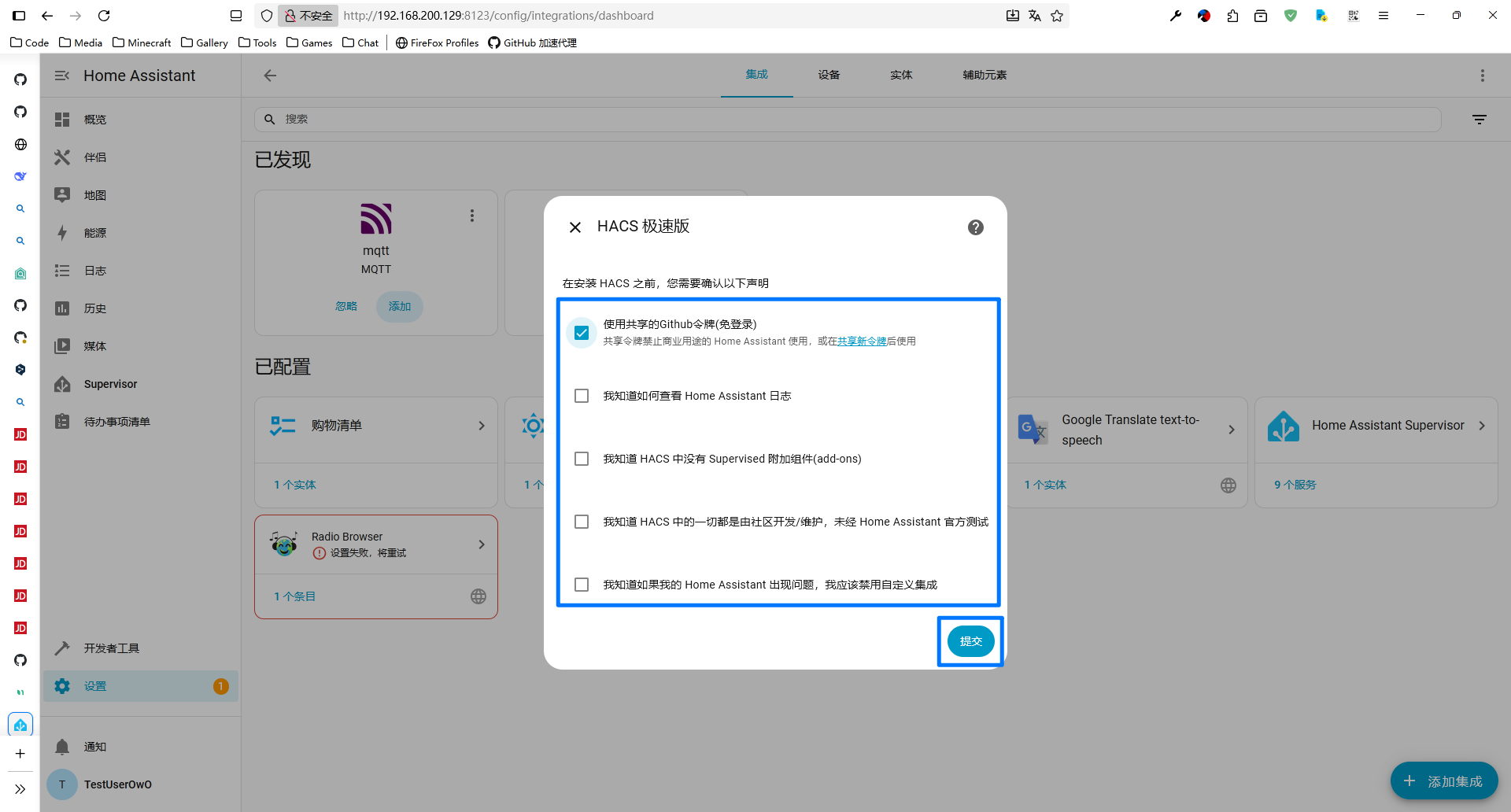Open the GitHub 加速代理 bookmark

[533, 42]
